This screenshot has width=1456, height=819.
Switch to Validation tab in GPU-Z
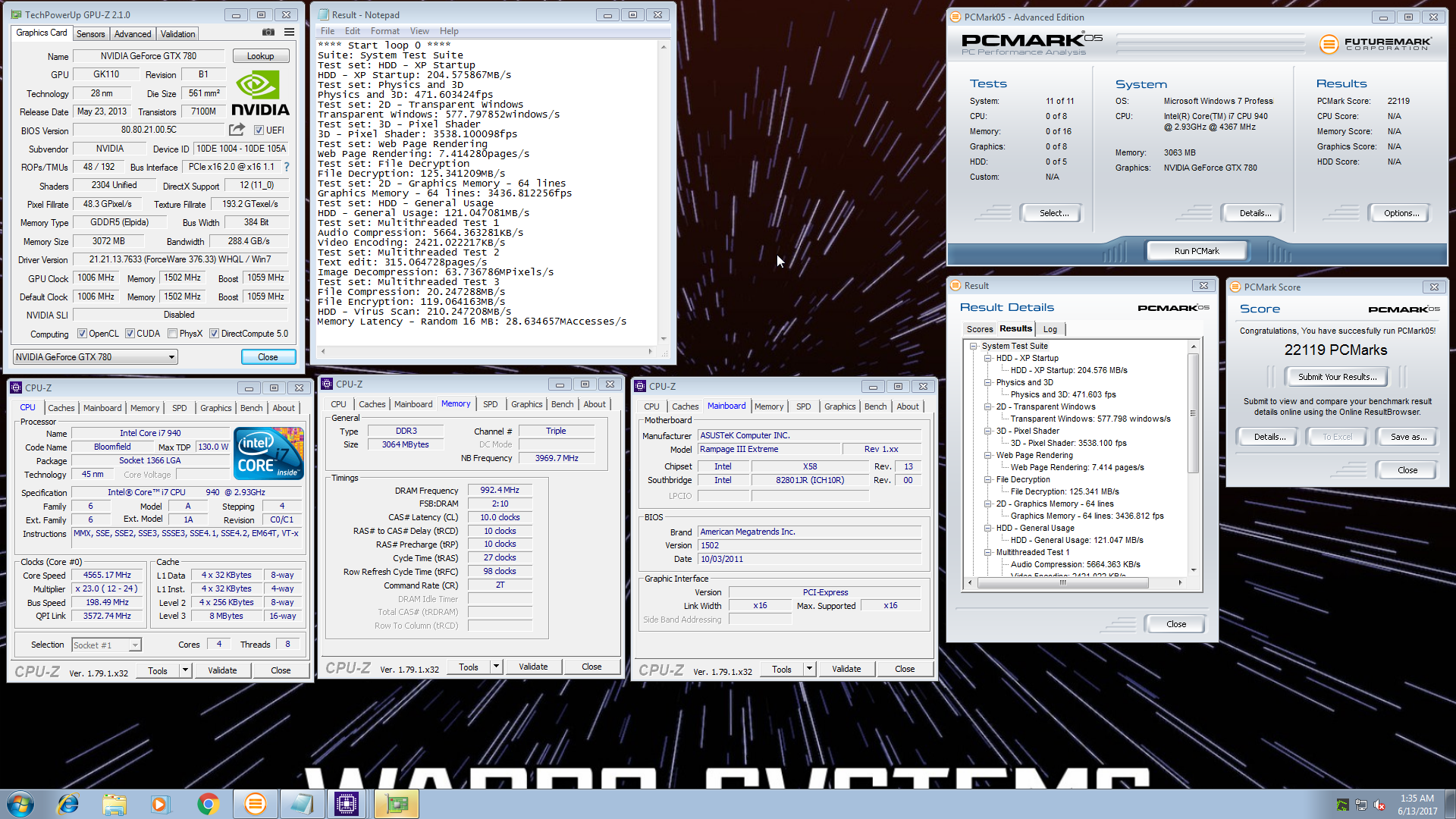[x=178, y=34]
